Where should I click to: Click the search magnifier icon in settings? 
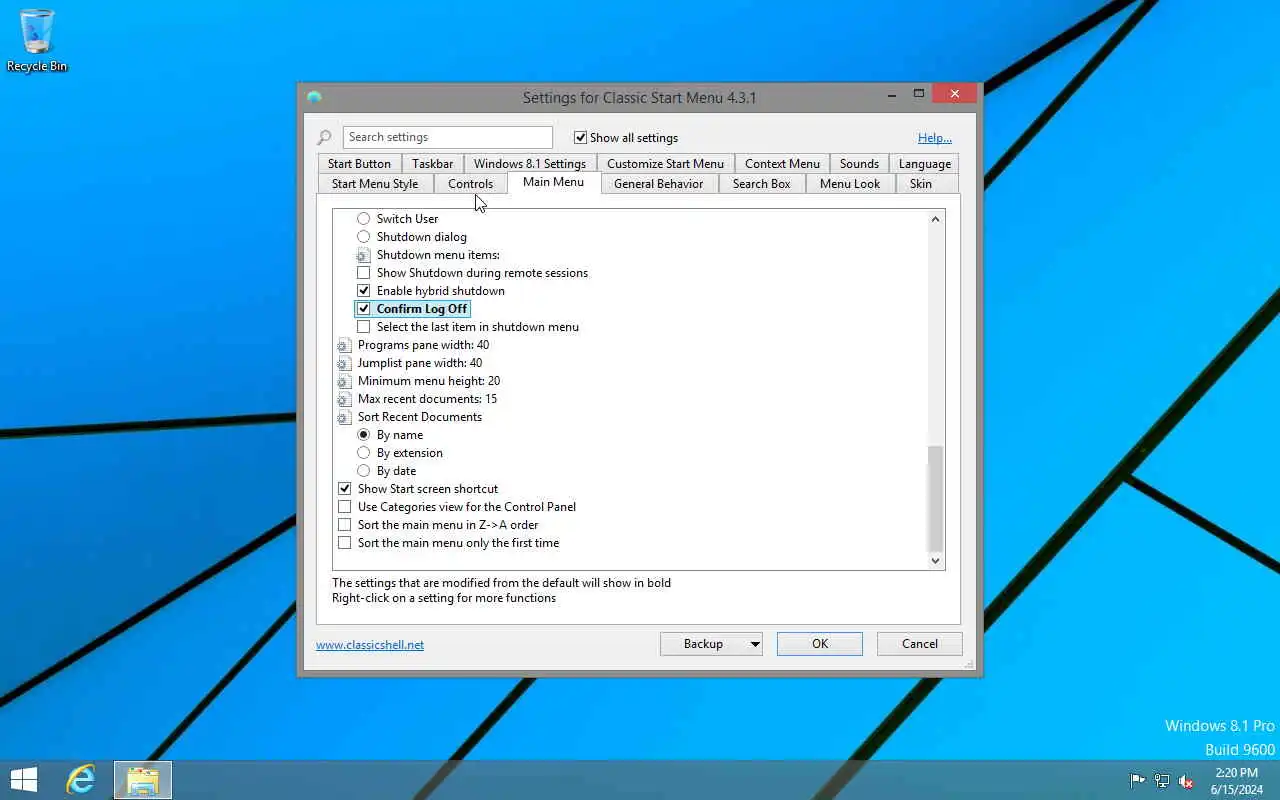pos(324,138)
